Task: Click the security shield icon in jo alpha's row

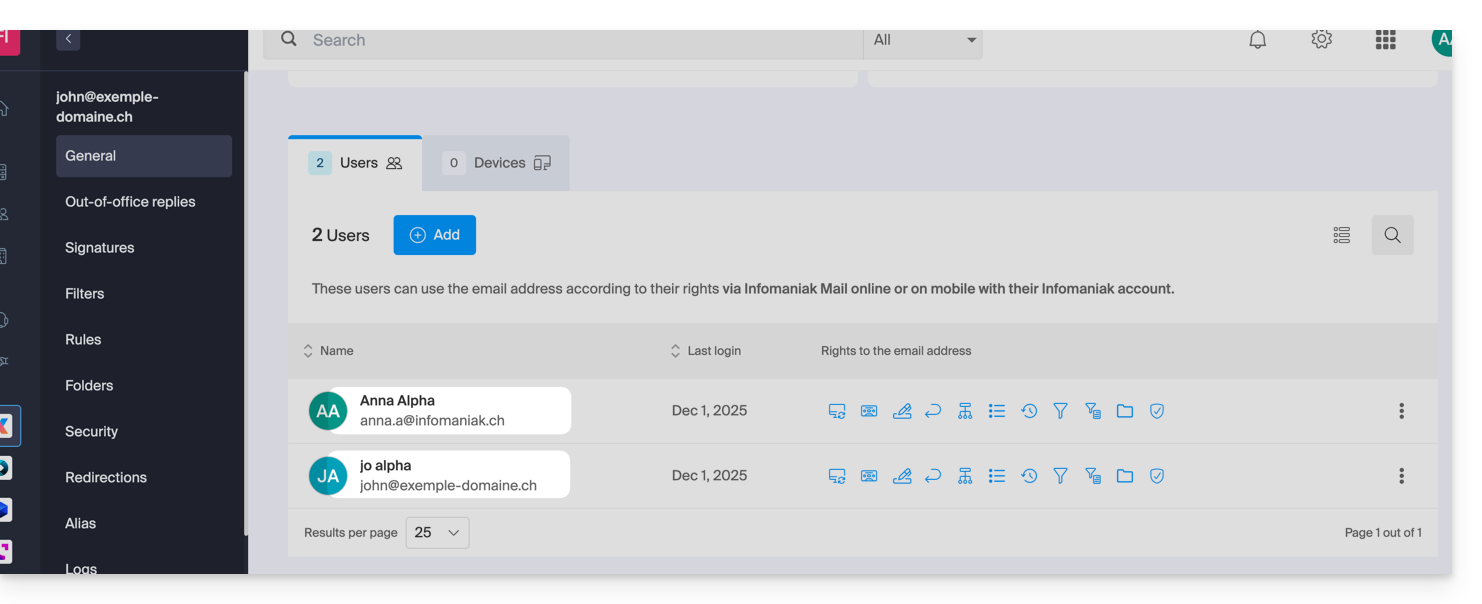Action: (x=1157, y=476)
